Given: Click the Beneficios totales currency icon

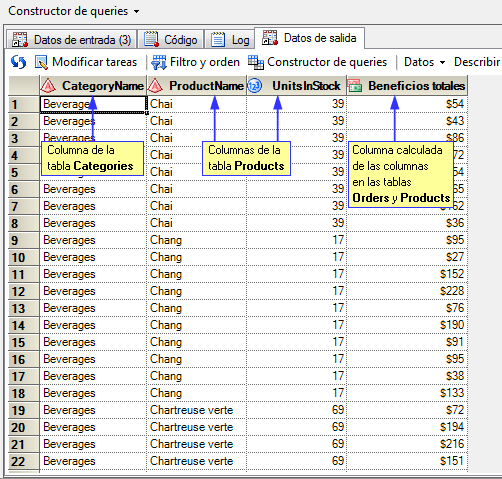Looking at the screenshot, I should 355,86.
